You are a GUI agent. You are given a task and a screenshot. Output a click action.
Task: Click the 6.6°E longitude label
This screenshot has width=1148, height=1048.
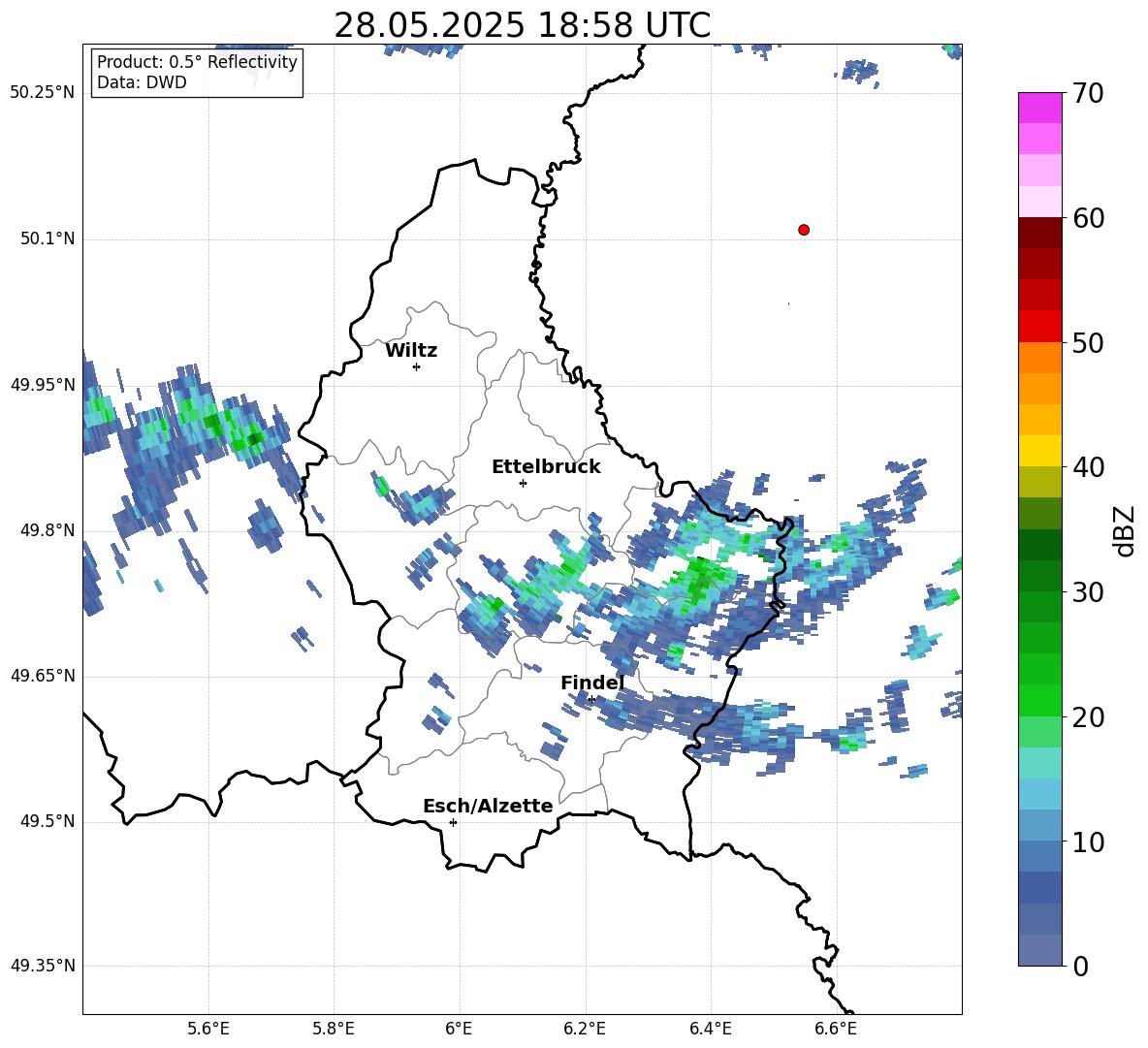click(836, 1029)
